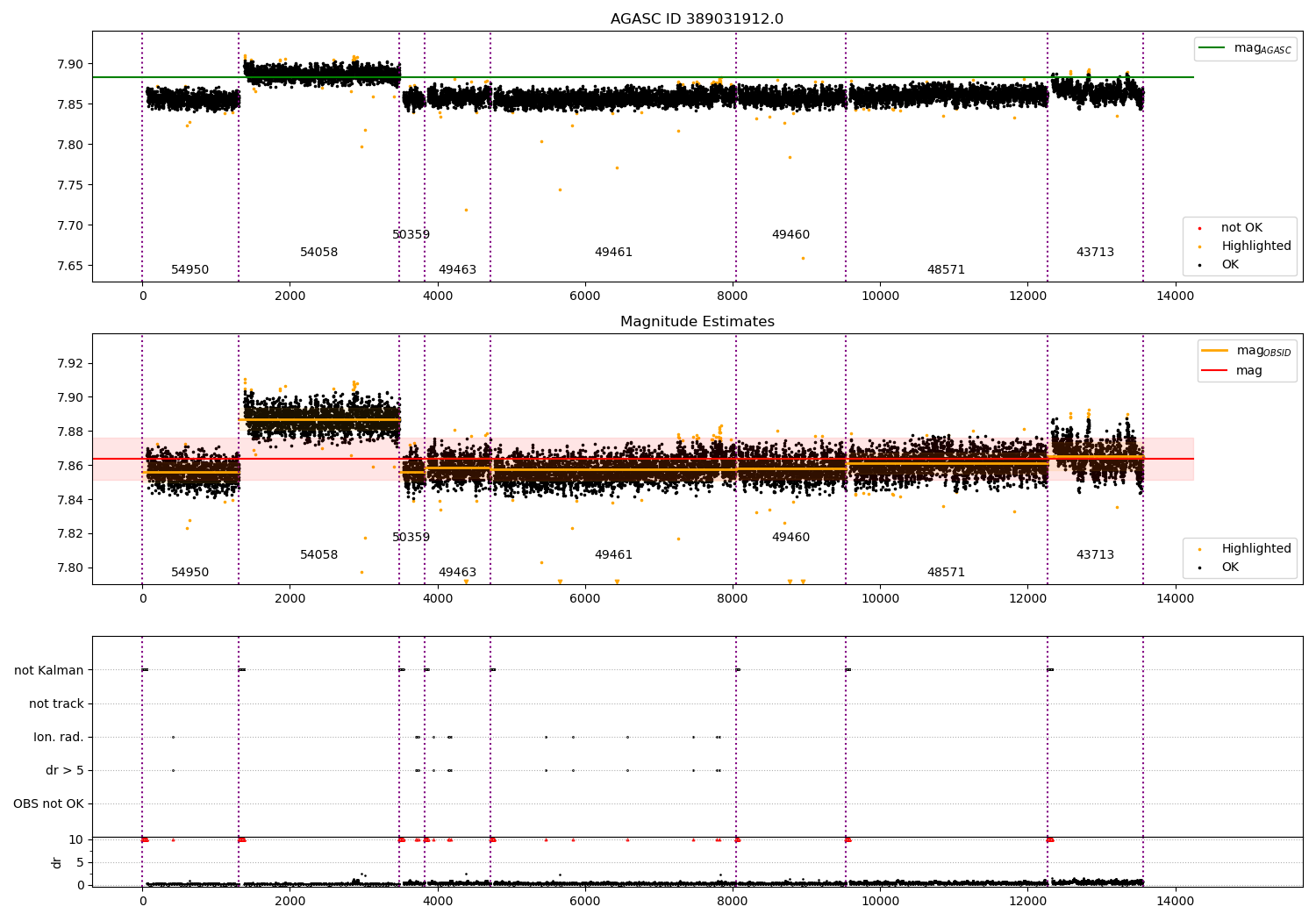Click OBSID label 48571 in Magnitude Estimates plot
This screenshot has height=921, width=1316.
coord(947,573)
